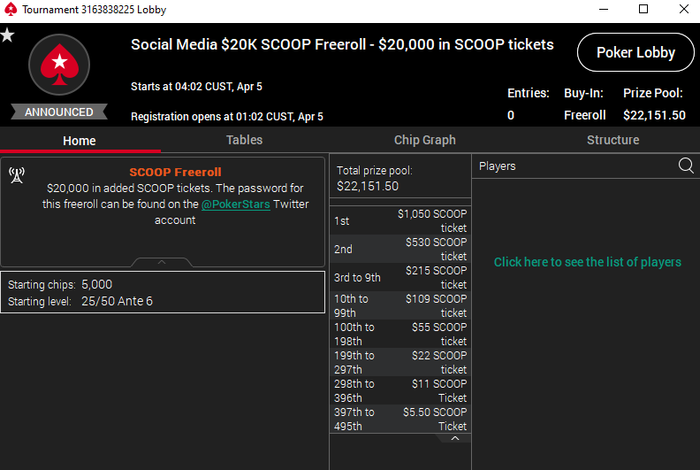The width and height of the screenshot is (700, 470).
Task: Click the PokerStars red spade logo
Action: pos(59,65)
